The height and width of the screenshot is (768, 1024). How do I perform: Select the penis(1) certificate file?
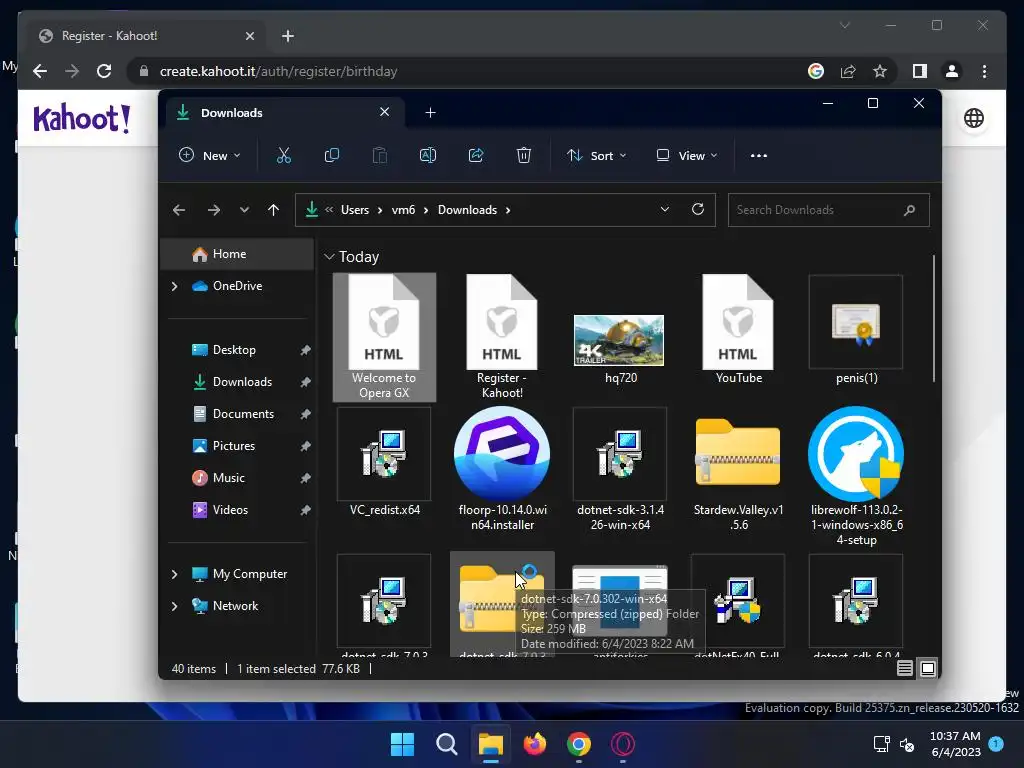tap(856, 330)
